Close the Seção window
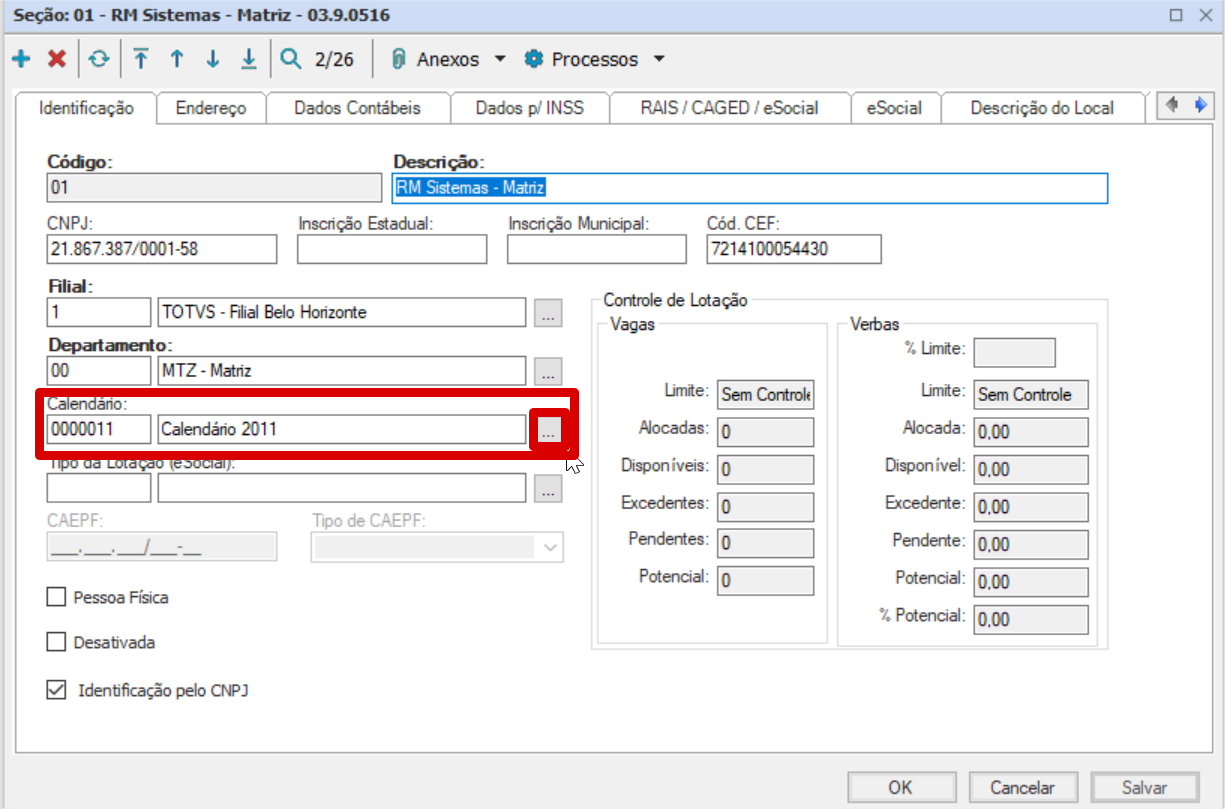Image resolution: width=1225 pixels, height=809 pixels. [1206, 15]
